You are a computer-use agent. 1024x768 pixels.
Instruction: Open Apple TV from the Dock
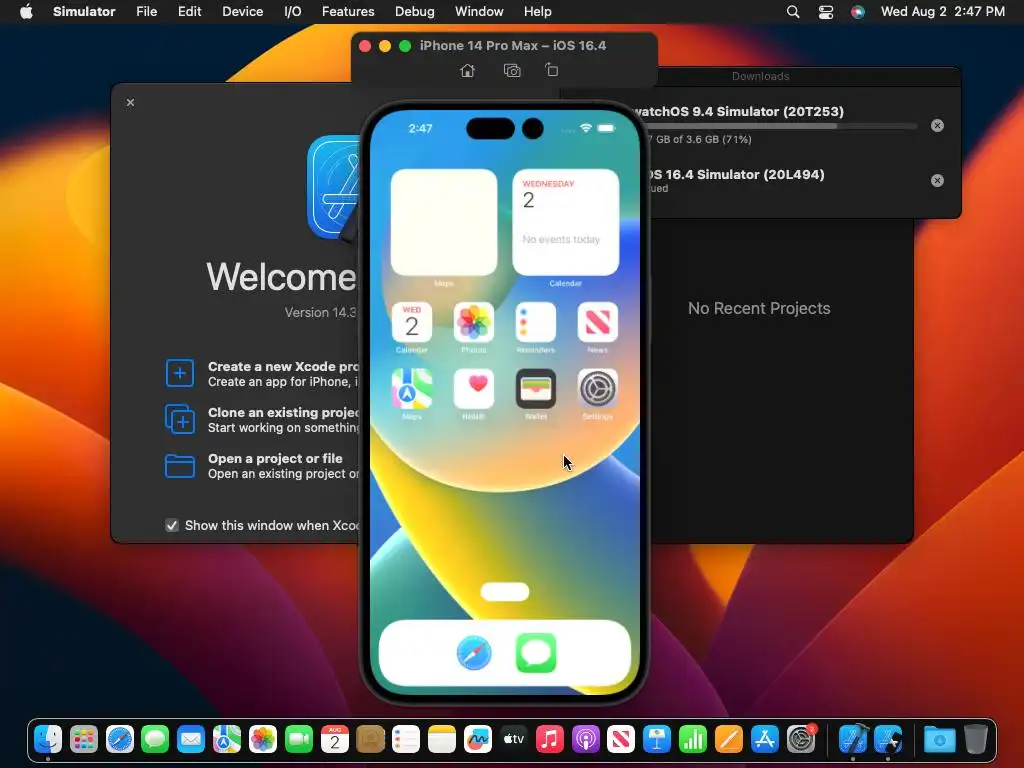pyautogui.click(x=513, y=739)
